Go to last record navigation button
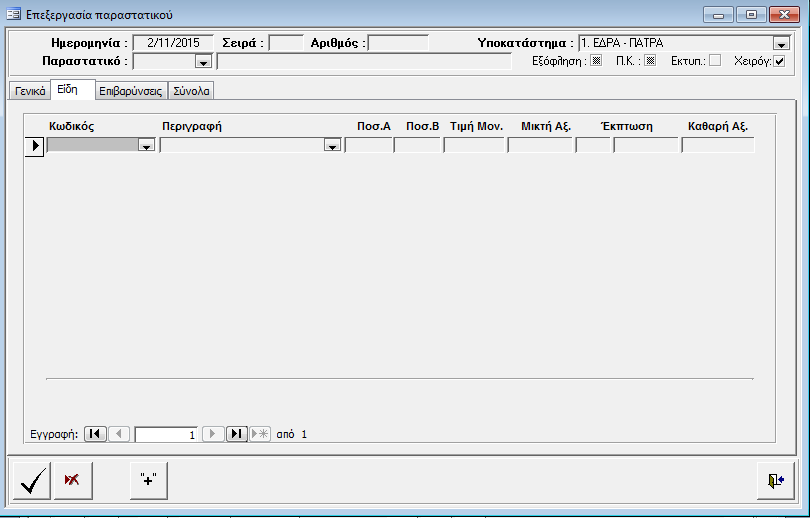This screenshot has height=518, width=810. 237,434
